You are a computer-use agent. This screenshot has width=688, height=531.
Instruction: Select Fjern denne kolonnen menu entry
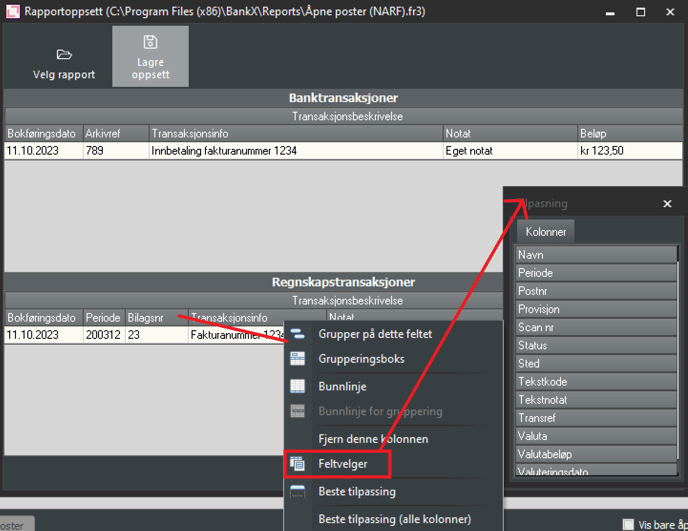coord(373,439)
